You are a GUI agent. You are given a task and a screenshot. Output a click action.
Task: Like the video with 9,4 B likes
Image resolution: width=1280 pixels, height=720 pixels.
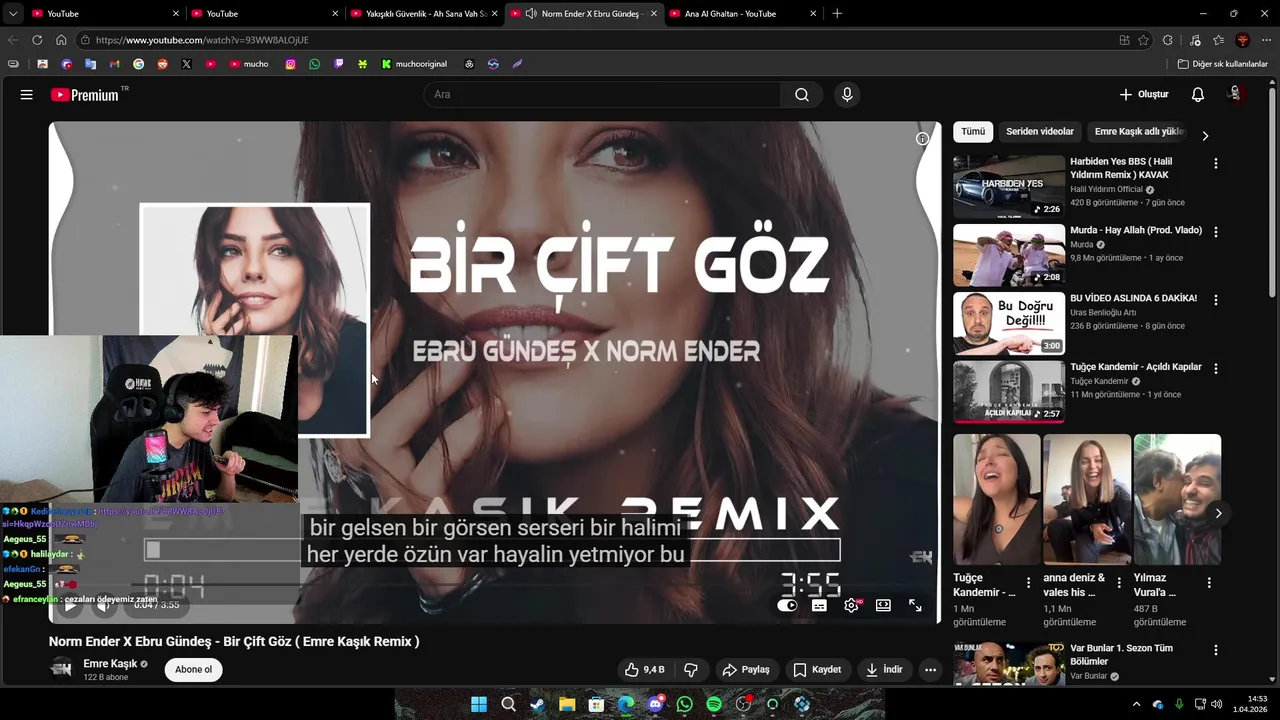coord(644,670)
